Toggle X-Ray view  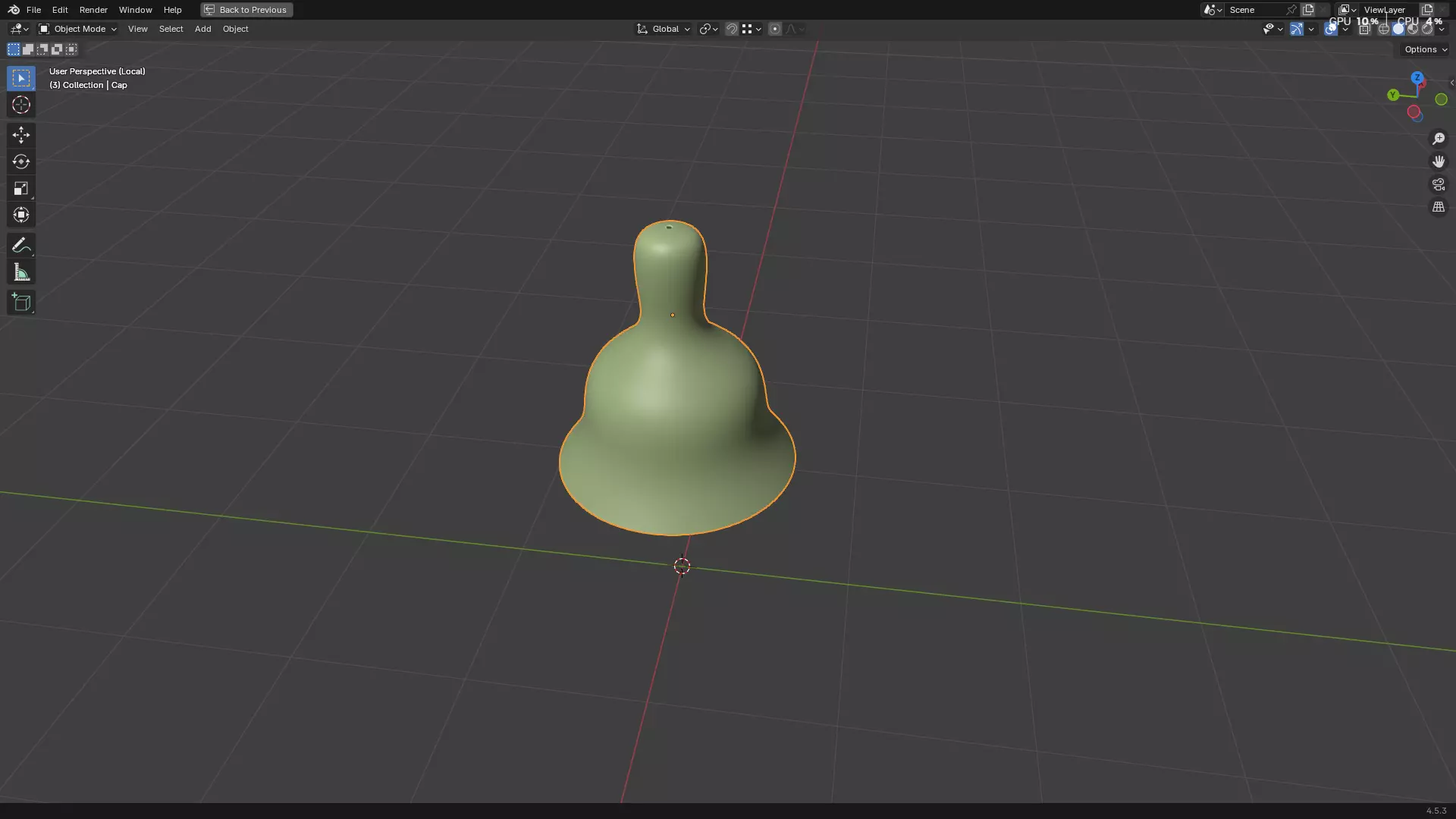click(1364, 29)
